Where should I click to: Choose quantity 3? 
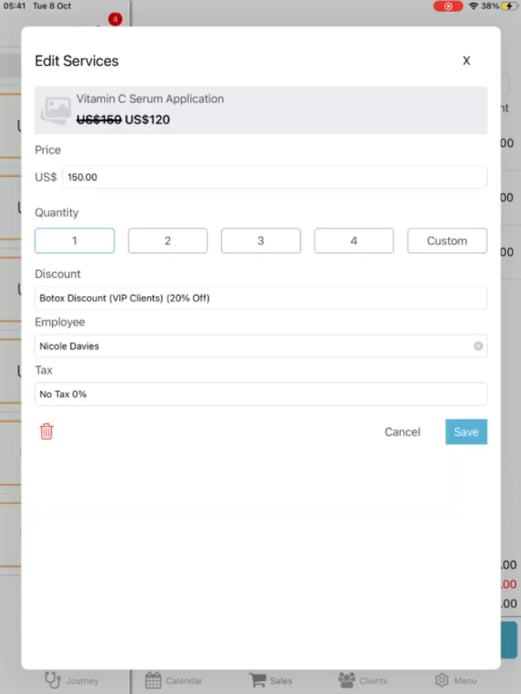(x=261, y=241)
